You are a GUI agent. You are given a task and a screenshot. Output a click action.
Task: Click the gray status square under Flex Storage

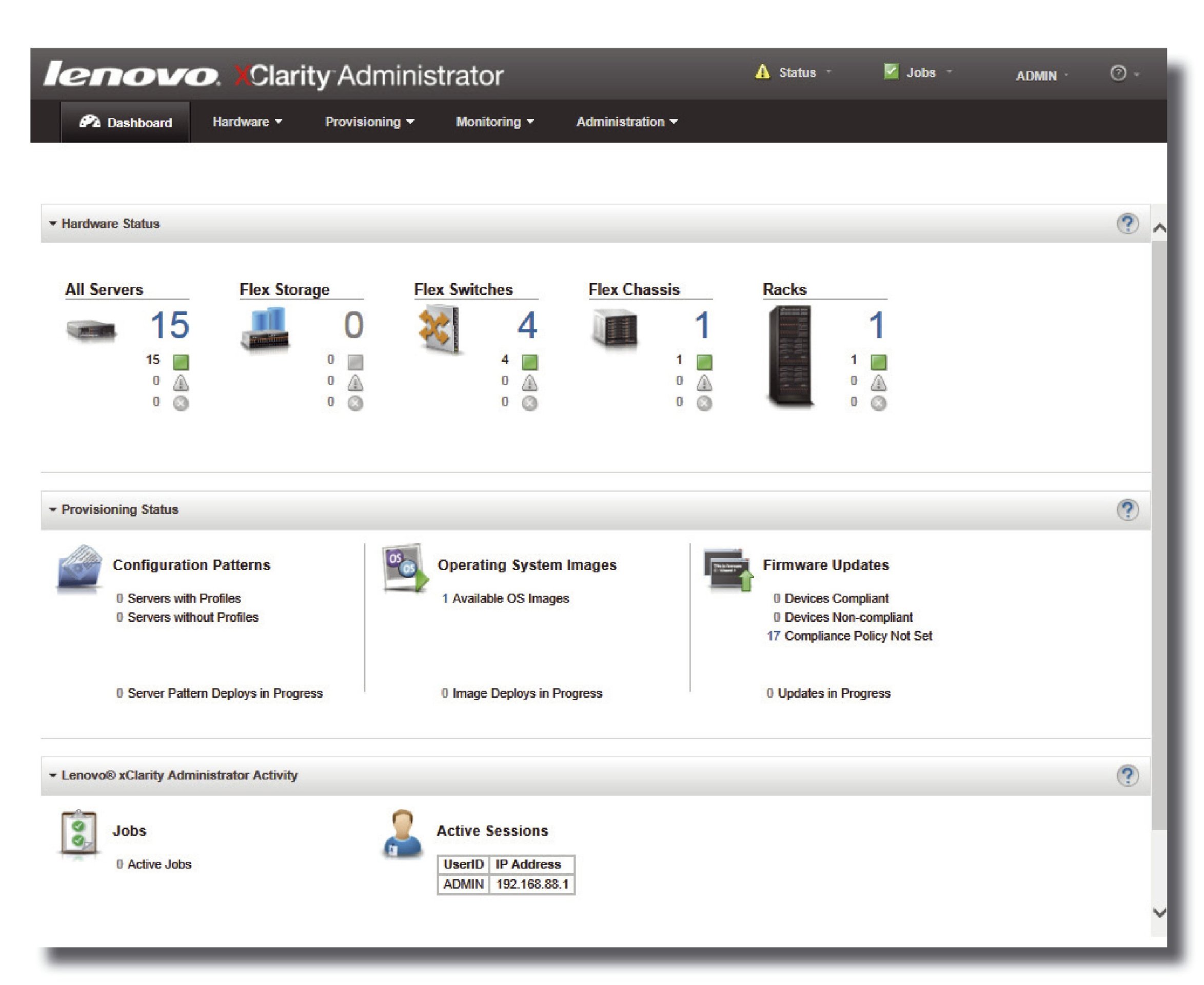[355, 362]
